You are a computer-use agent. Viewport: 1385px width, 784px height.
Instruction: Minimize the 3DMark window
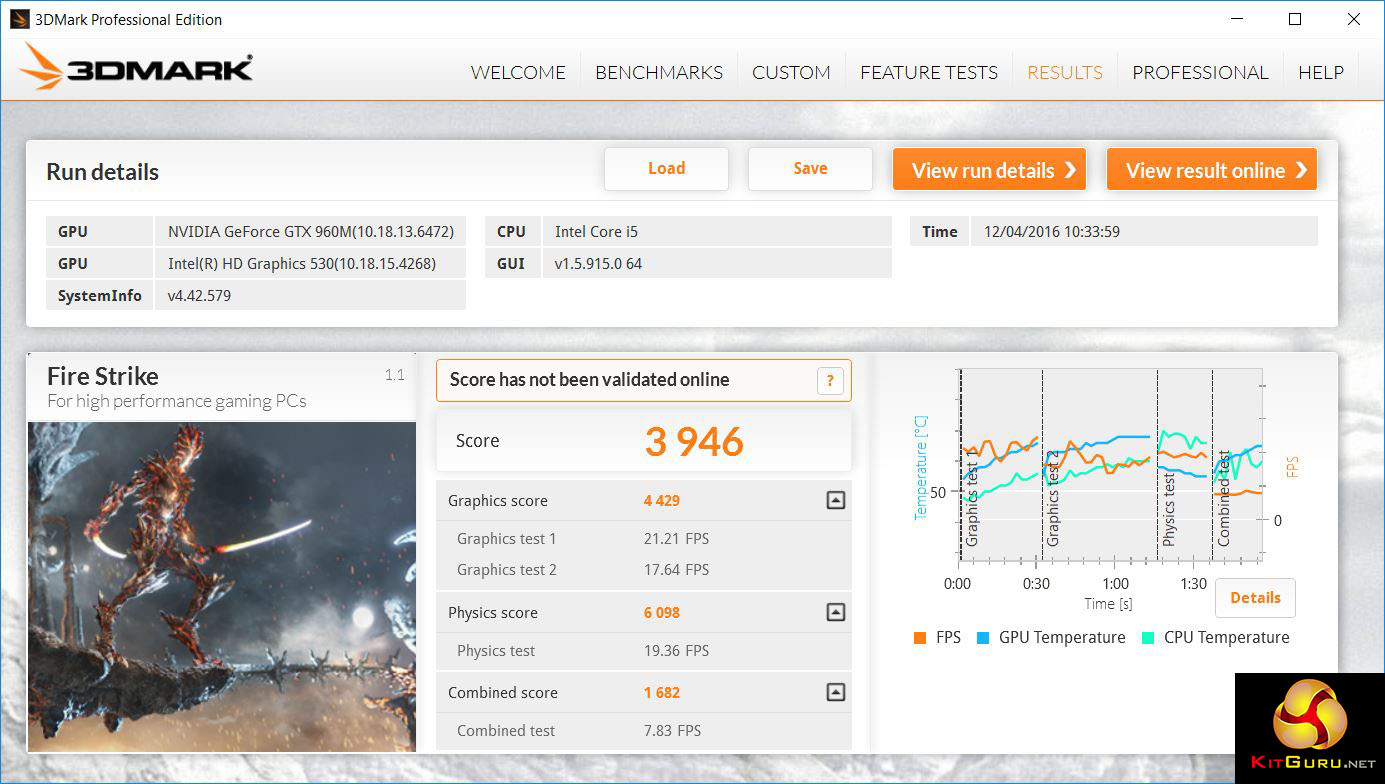1237,19
